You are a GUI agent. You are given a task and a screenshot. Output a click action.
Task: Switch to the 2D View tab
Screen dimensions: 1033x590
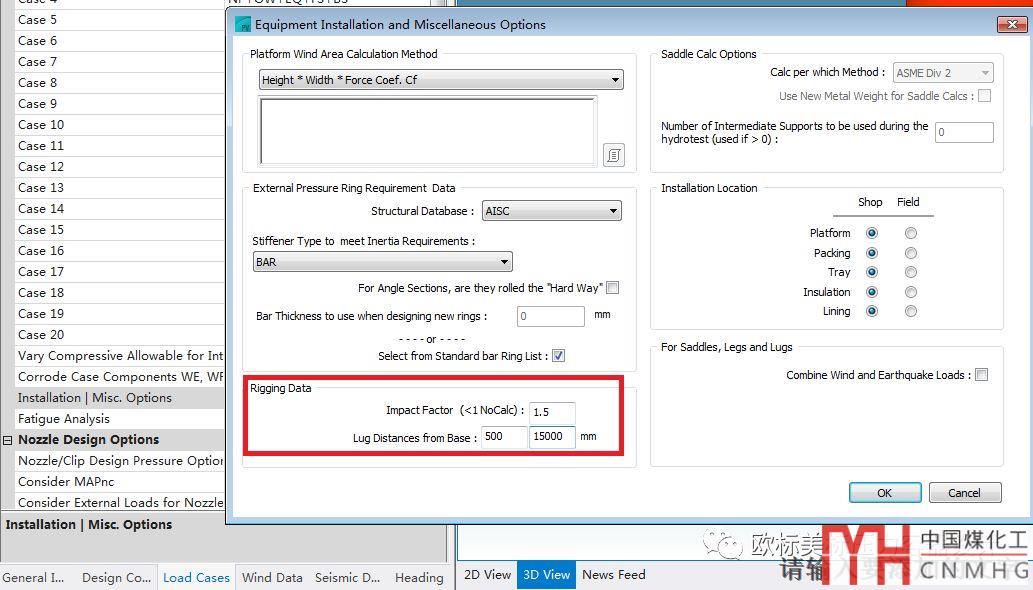488,574
